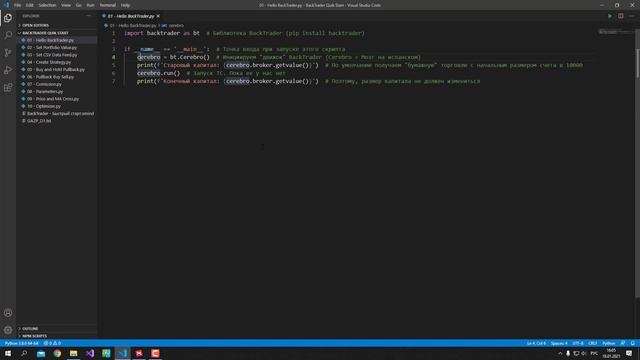
Task: Click the editor vertical scrollbar thumb
Action: [x=638, y=63]
